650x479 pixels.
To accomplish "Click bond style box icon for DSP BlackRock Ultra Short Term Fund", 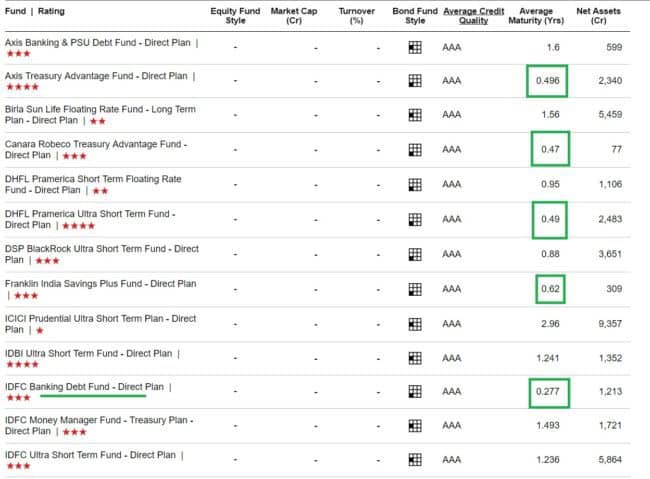I will pos(415,254).
